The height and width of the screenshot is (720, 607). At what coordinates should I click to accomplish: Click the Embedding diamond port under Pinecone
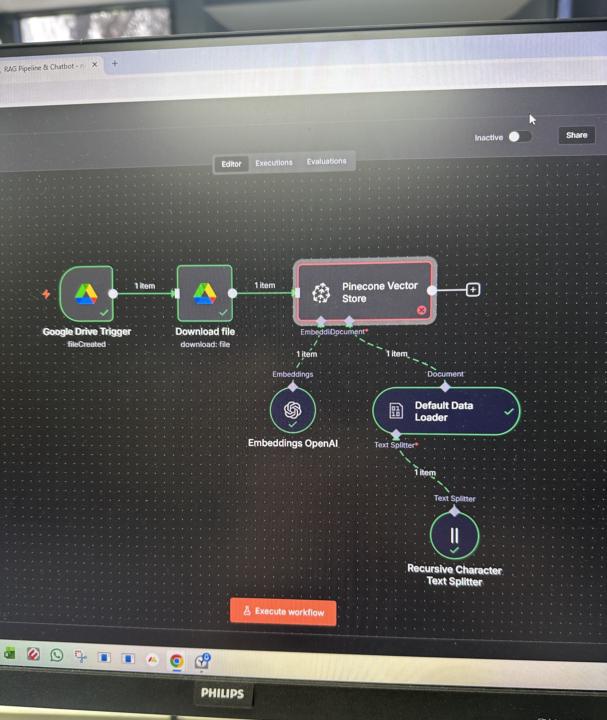tap(321, 321)
